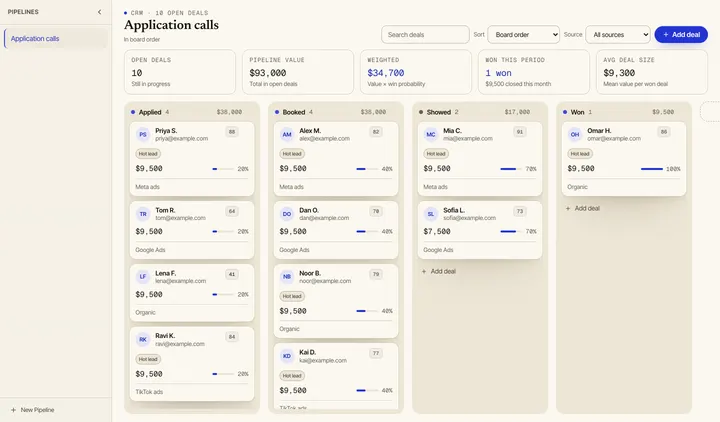The width and height of the screenshot is (720, 422).
Task: Click the Open Deals stat card
Action: click(180, 72)
